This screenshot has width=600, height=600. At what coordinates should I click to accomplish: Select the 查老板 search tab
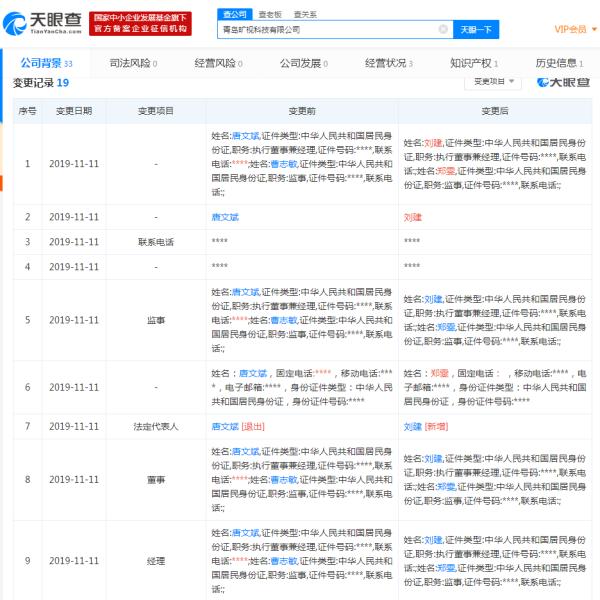[270, 14]
